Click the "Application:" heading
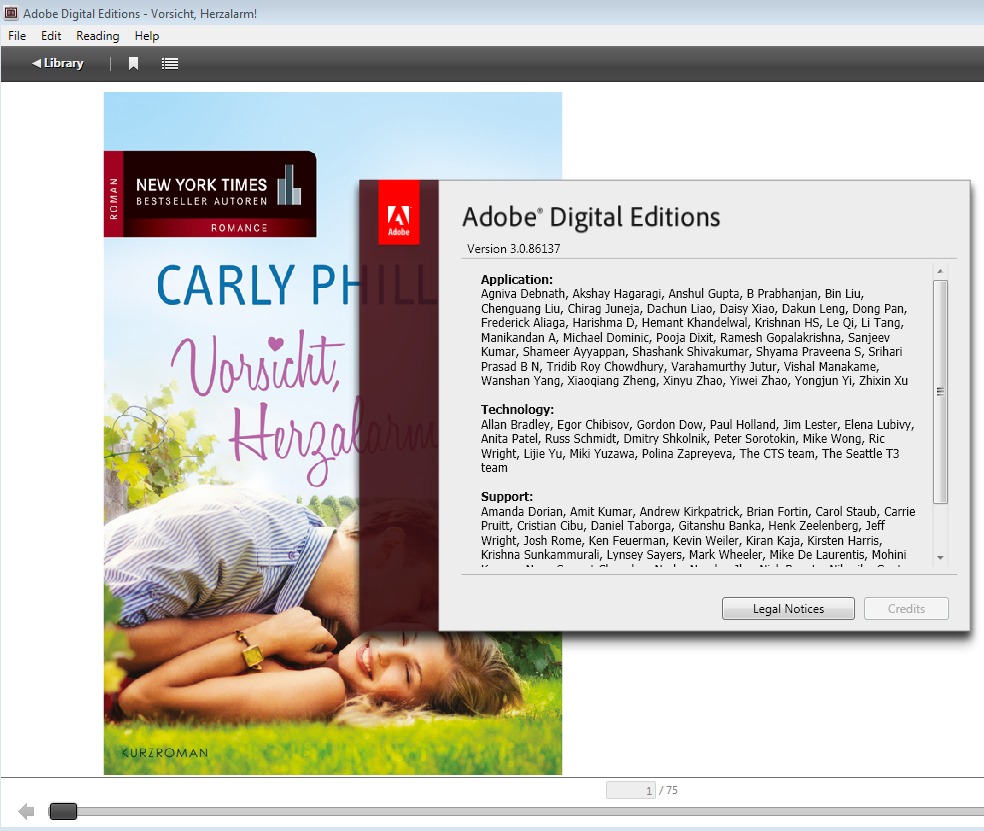Image resolution: width=984 pixels, height=831 pixels. click(x=516, y=279)
